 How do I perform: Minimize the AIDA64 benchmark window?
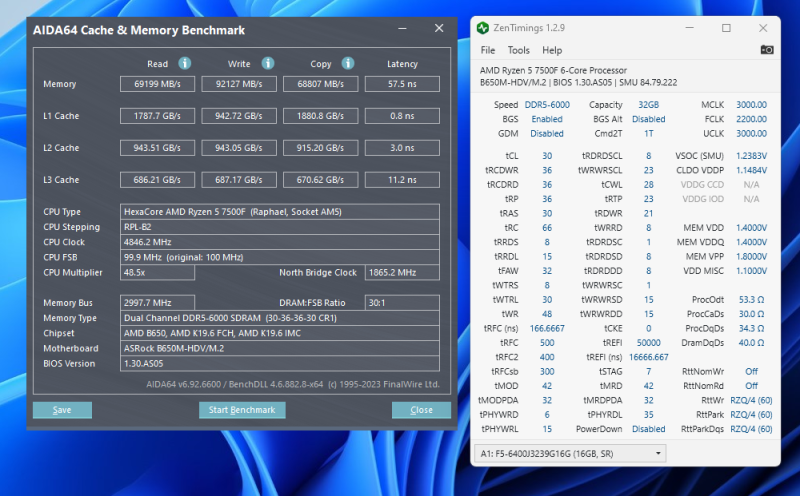[x=402, y=29]
